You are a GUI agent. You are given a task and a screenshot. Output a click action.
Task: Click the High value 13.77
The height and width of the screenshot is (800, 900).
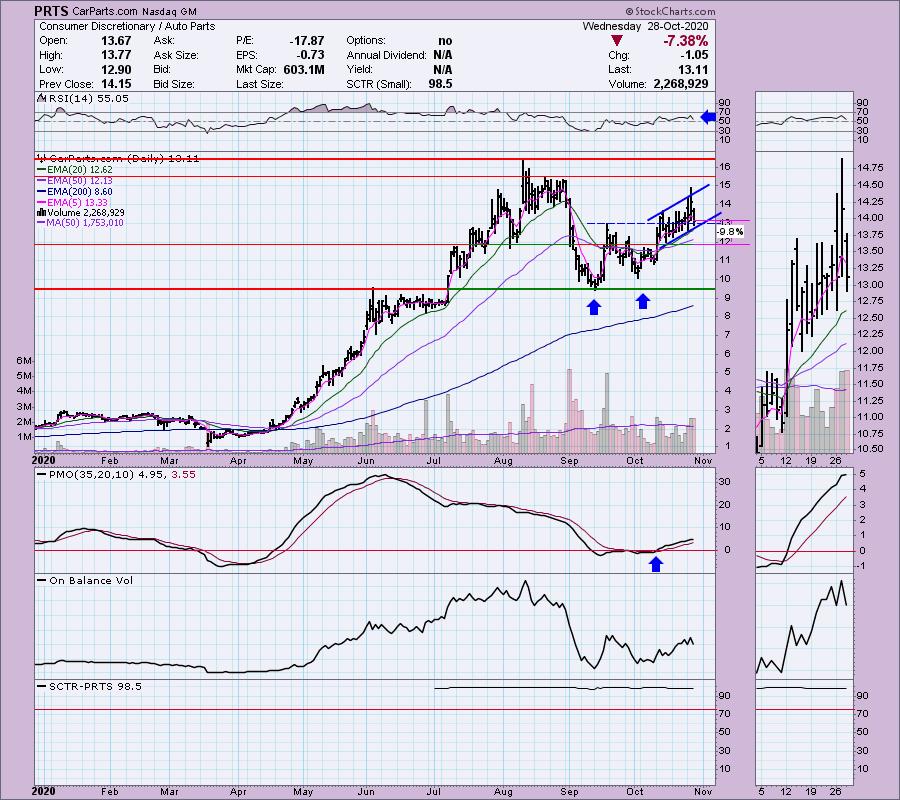pyautogui.click(x=116, y=55)
